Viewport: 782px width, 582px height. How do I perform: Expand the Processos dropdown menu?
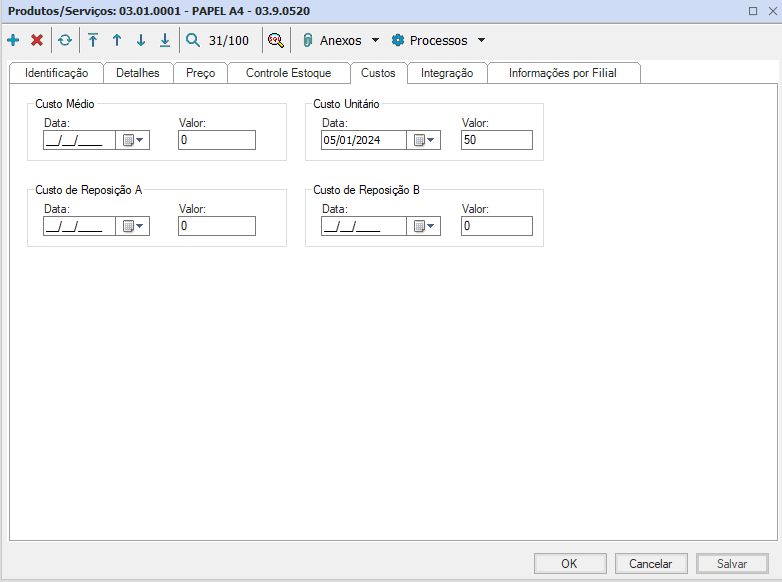point(481,41)
